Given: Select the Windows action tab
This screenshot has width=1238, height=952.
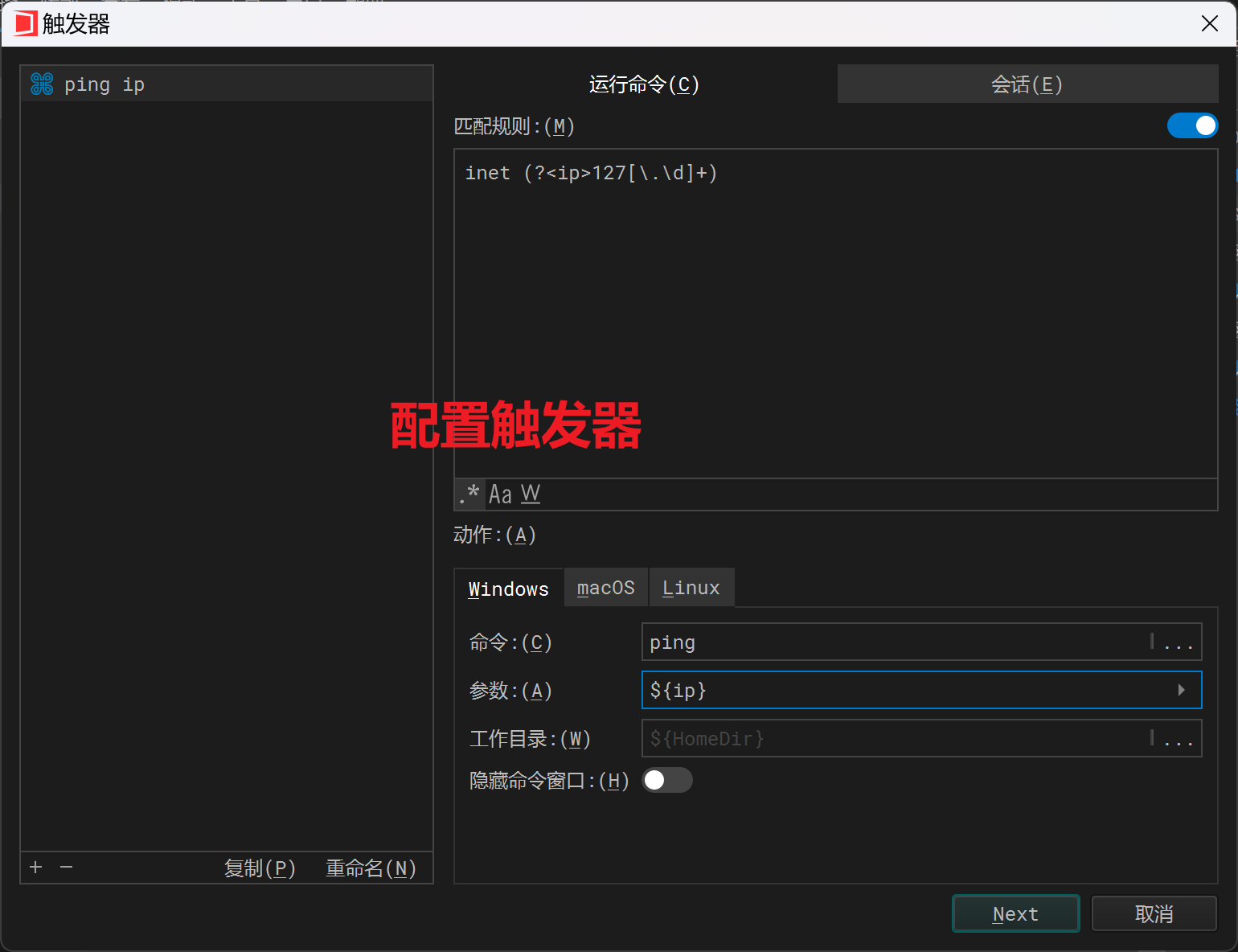Looking at the screenshot, I should click(x=509, y=589).
